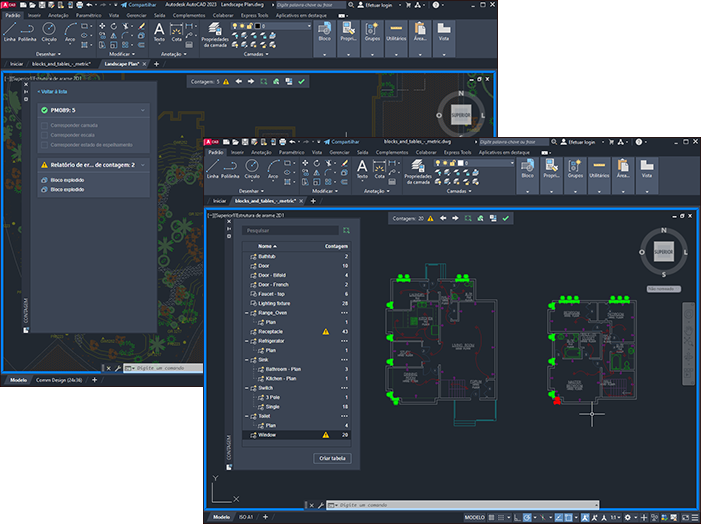701x524 pixels.
Task: Select the Polilinha tool in front window
Action: point(230,168)
